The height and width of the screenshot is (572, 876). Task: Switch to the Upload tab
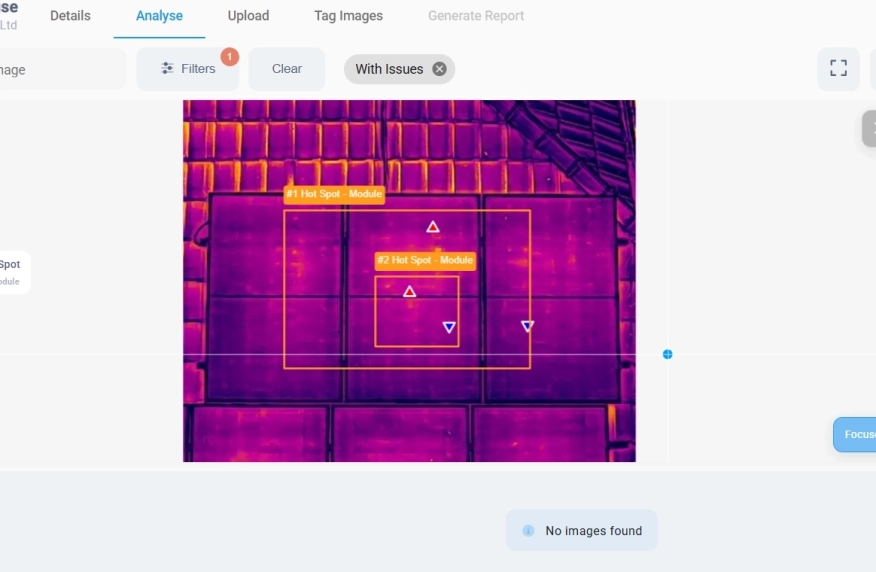pyautogui.click(x=248, y=16)
